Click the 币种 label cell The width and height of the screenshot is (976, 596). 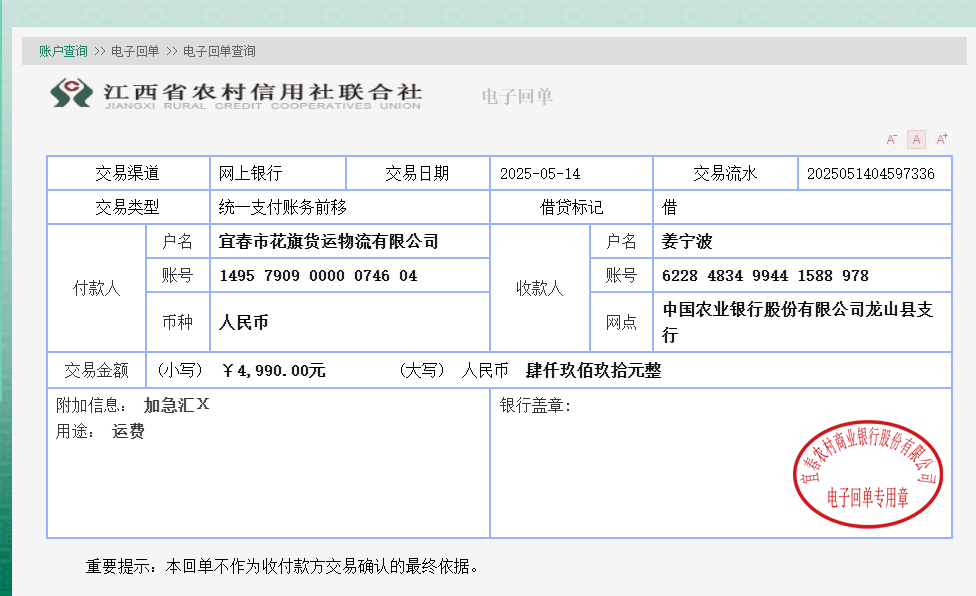coord(177,322)
